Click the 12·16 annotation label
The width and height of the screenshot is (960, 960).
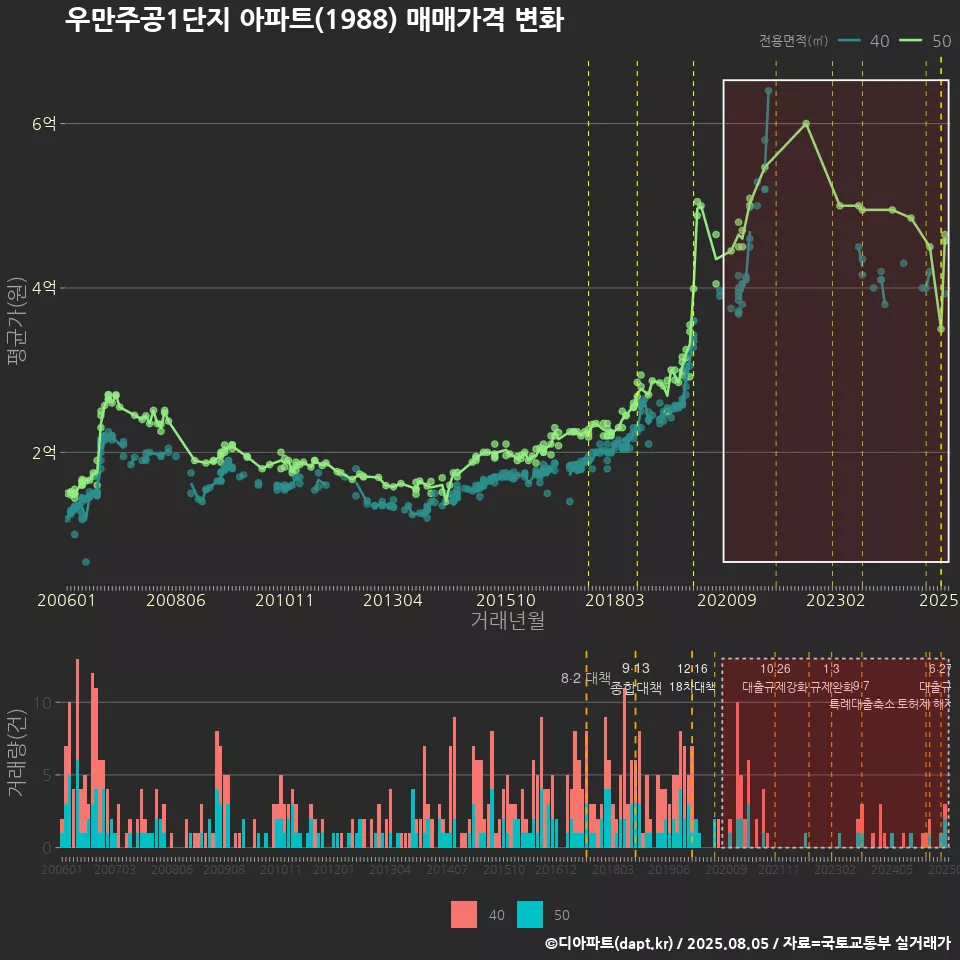pyautogui.click(x=692, y=669)
